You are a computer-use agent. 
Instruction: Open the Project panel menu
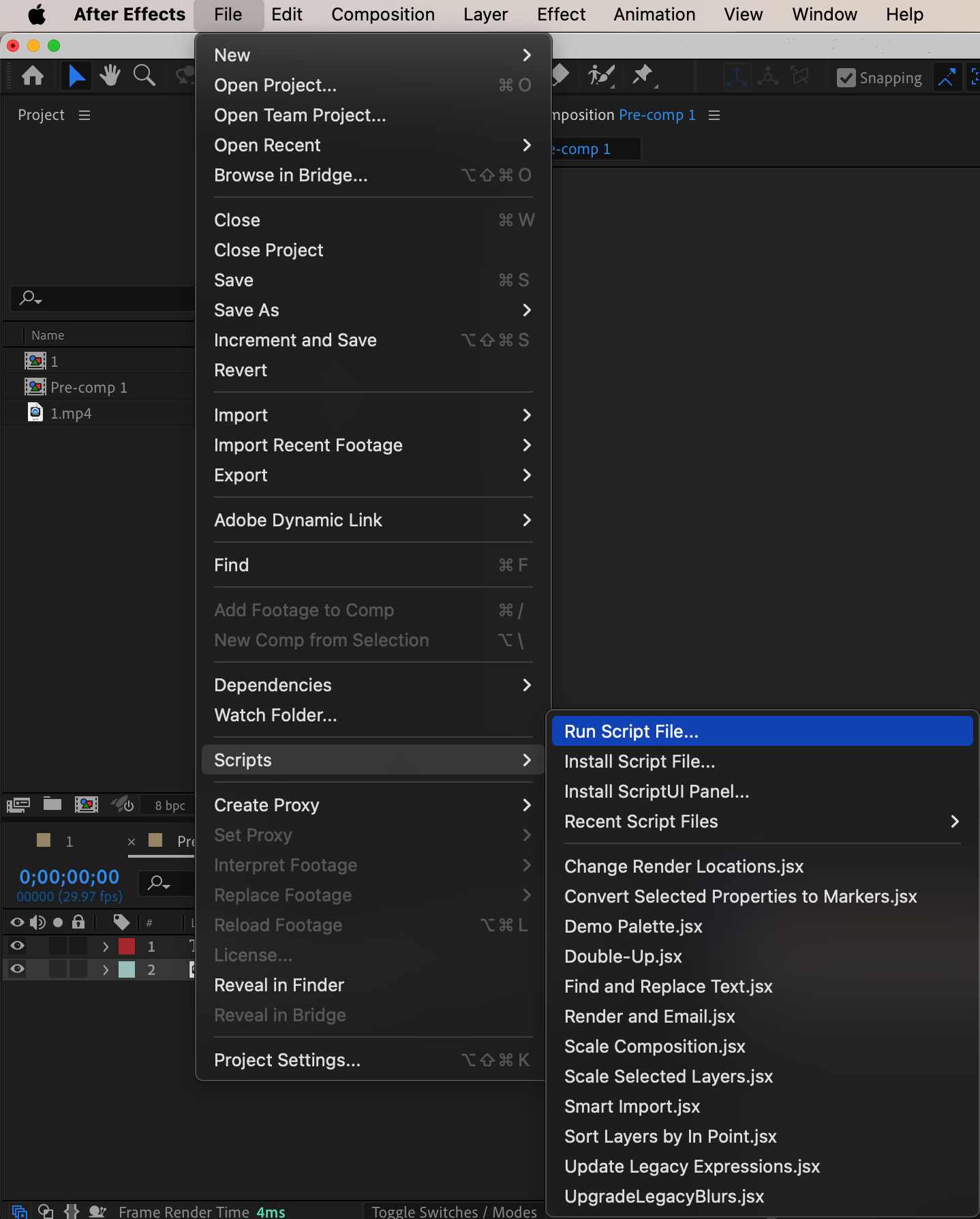[x=85, y=115]
